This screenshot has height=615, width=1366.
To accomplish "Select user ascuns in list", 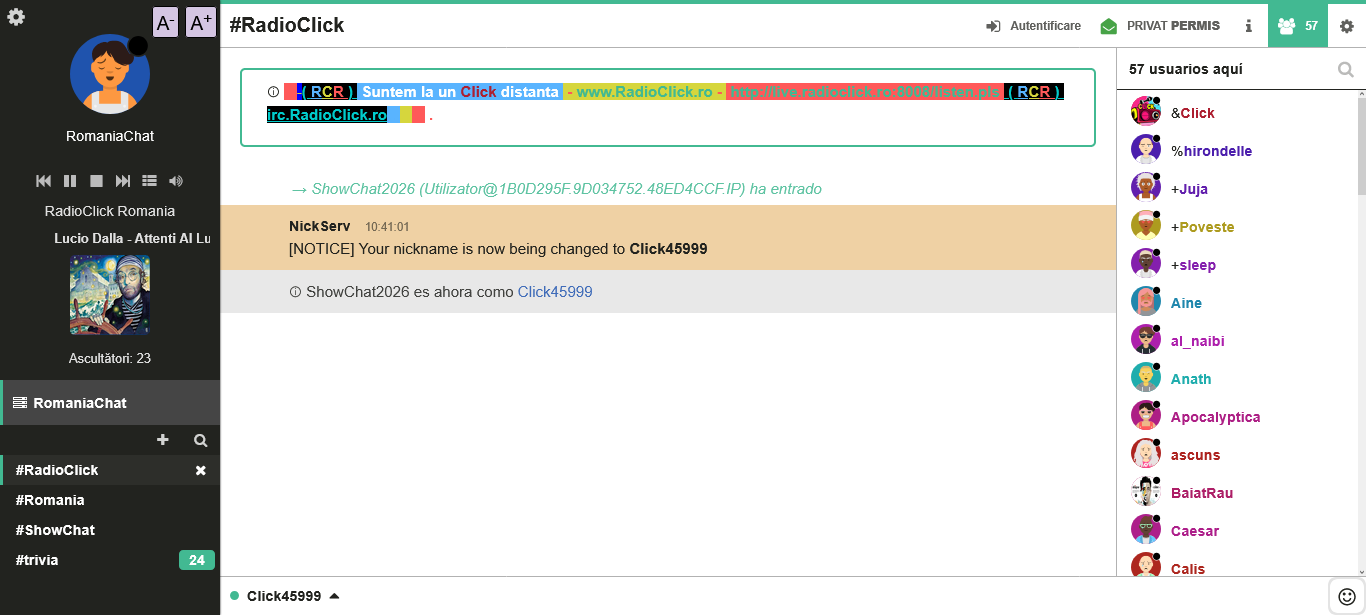I will click(1195, 455).
